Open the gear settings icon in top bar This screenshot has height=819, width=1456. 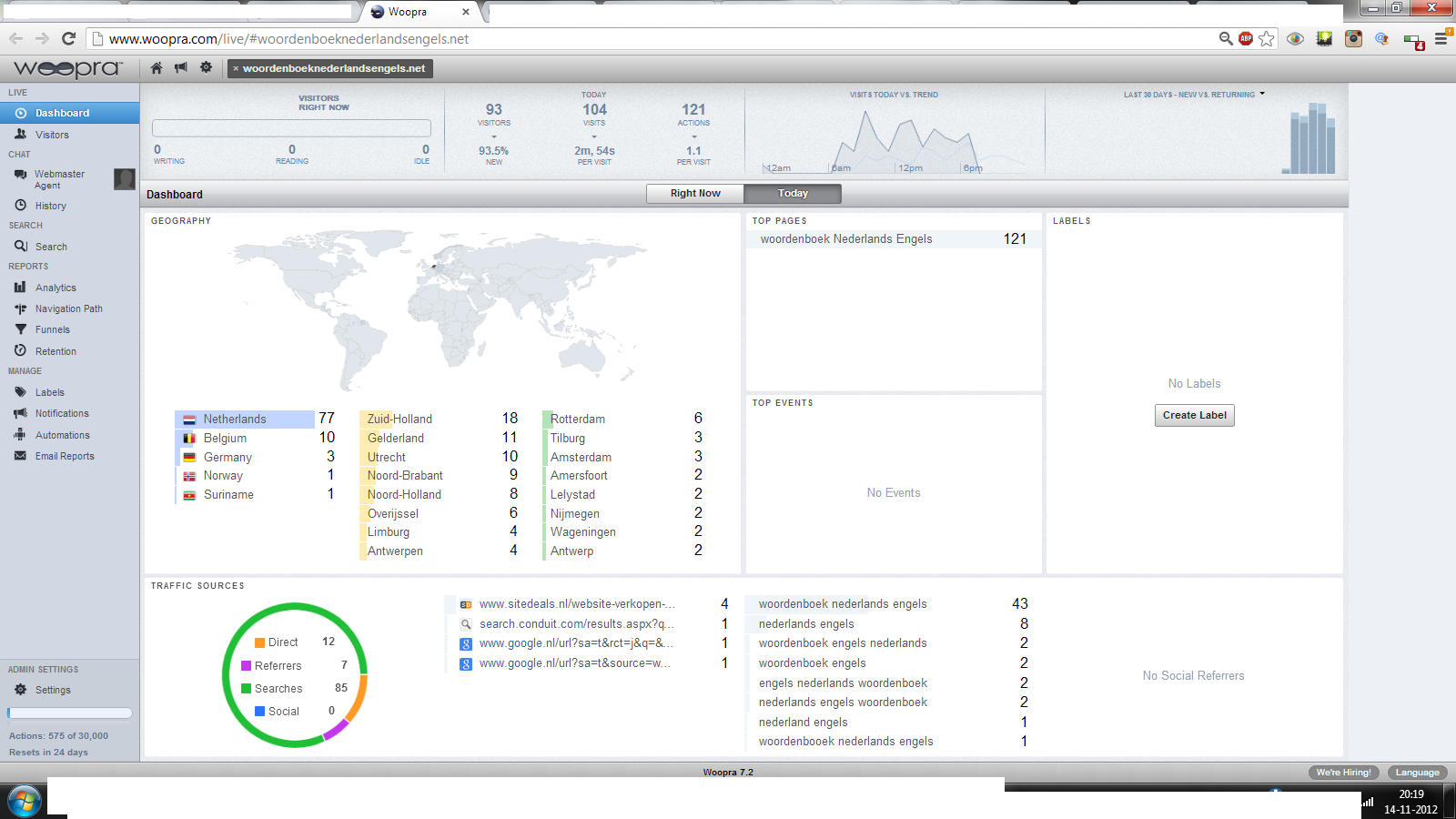click(207, 67)
